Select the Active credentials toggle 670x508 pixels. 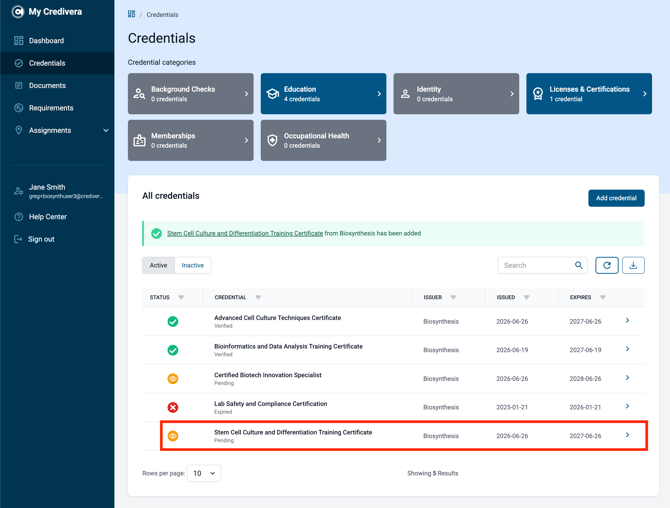pyautogui.click(x=158, y=265)
